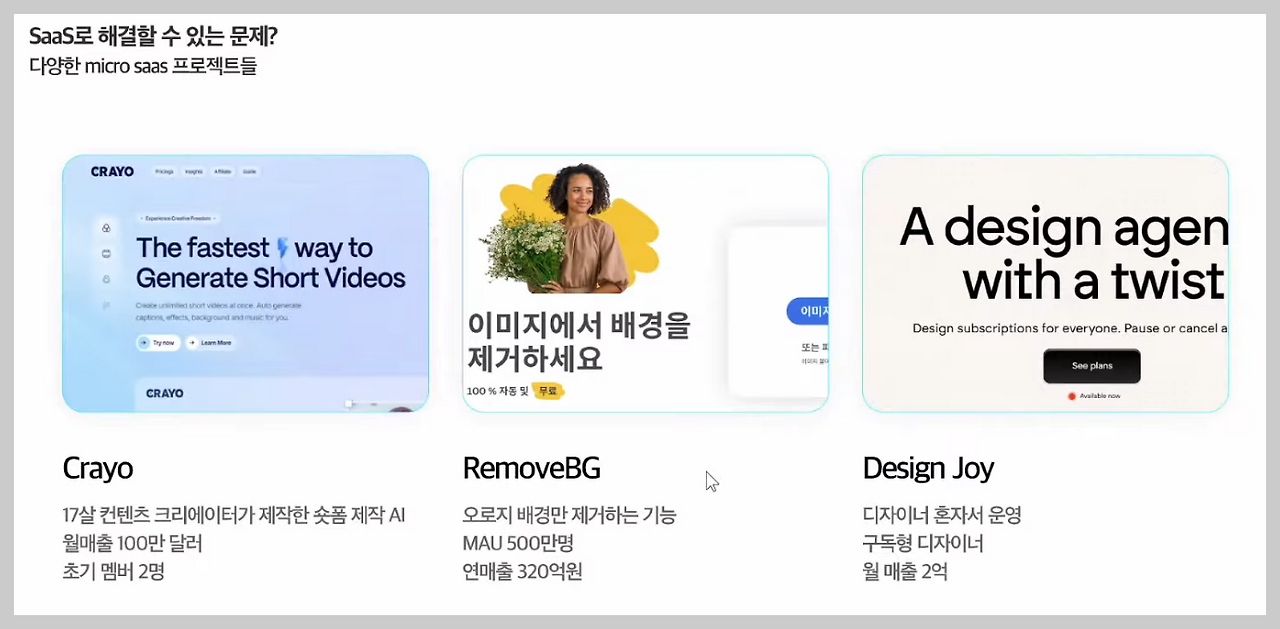Click the woman with flowers photo
The width and height of the screenshot is (1280, 629).
tap(568, 228)
